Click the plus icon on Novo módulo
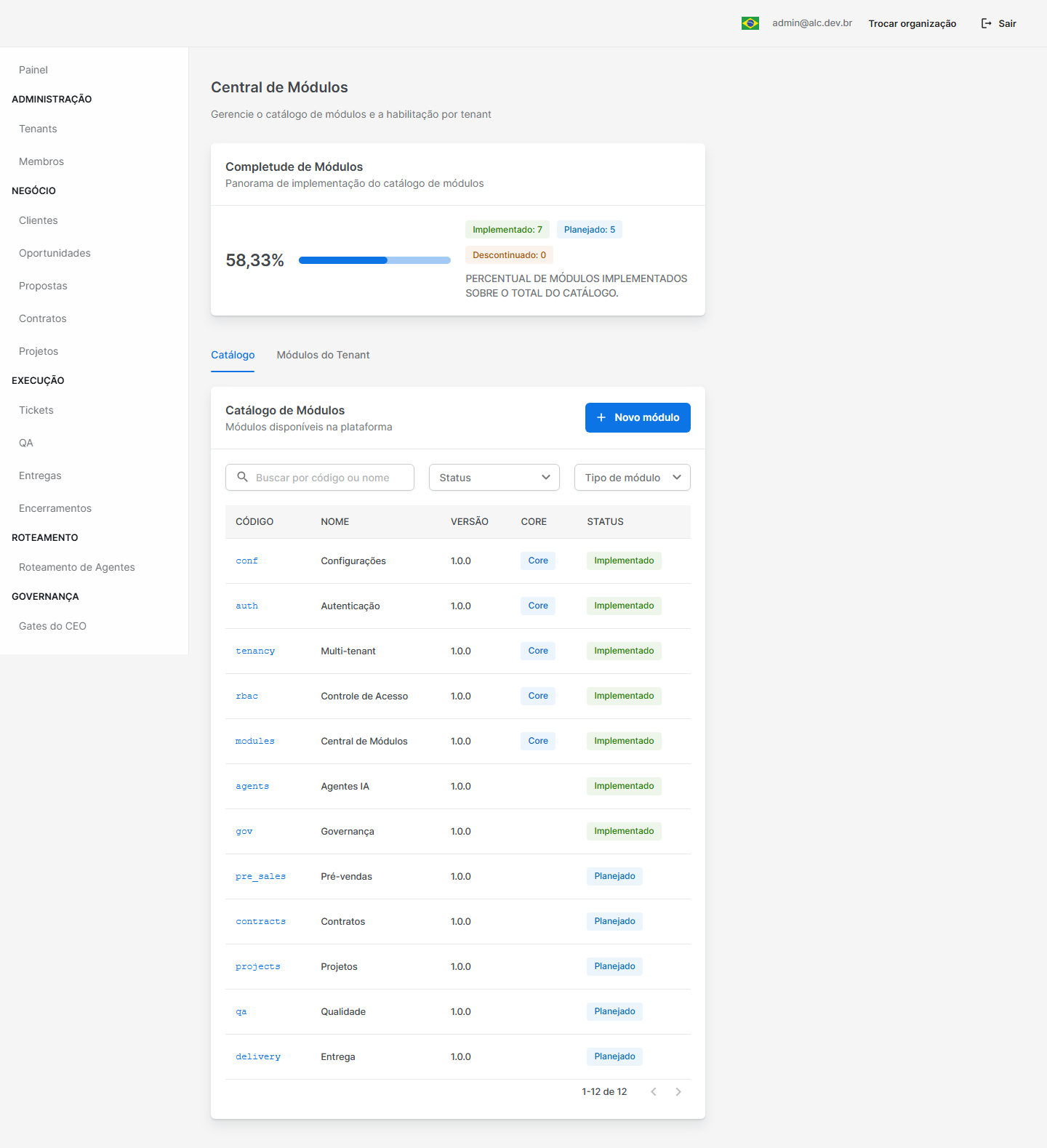The height and width of the screenshot is (1148, 1047). pyautogui.click(x=601, y=417)
